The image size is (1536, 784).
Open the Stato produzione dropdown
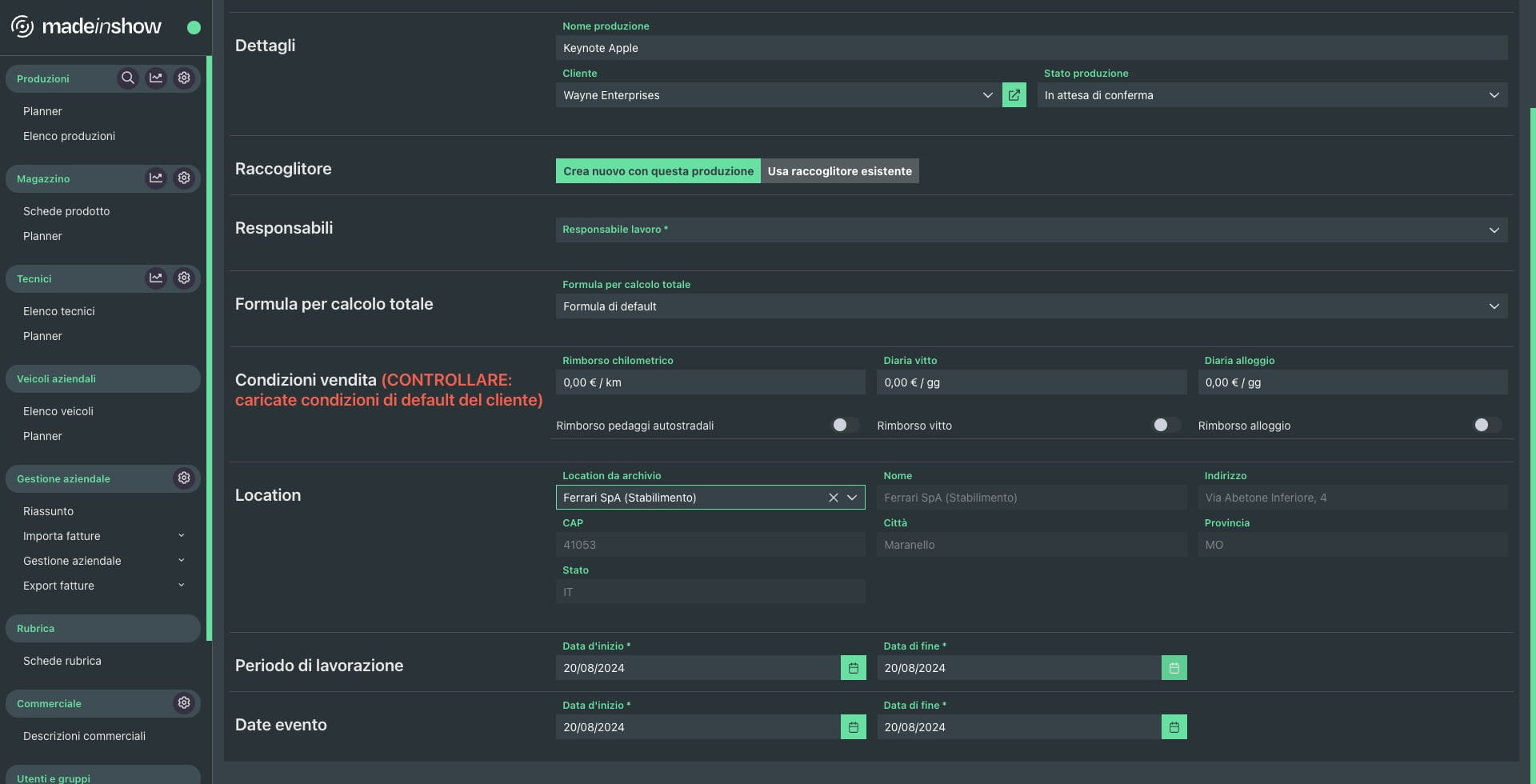(1273, 95)
